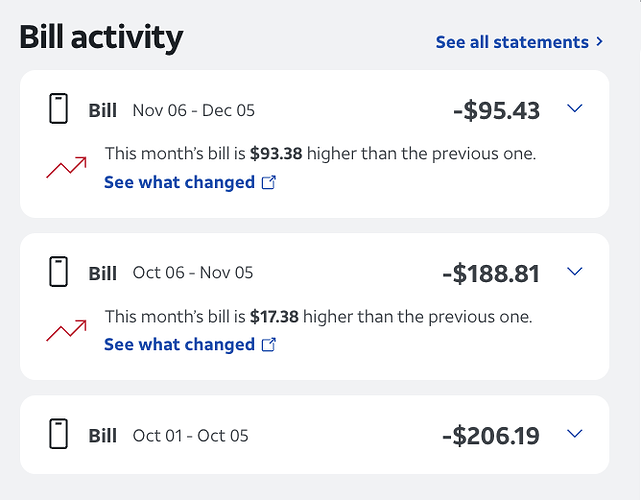
Task: Click the arrow beside See all statements
Action: pos(600,42)
